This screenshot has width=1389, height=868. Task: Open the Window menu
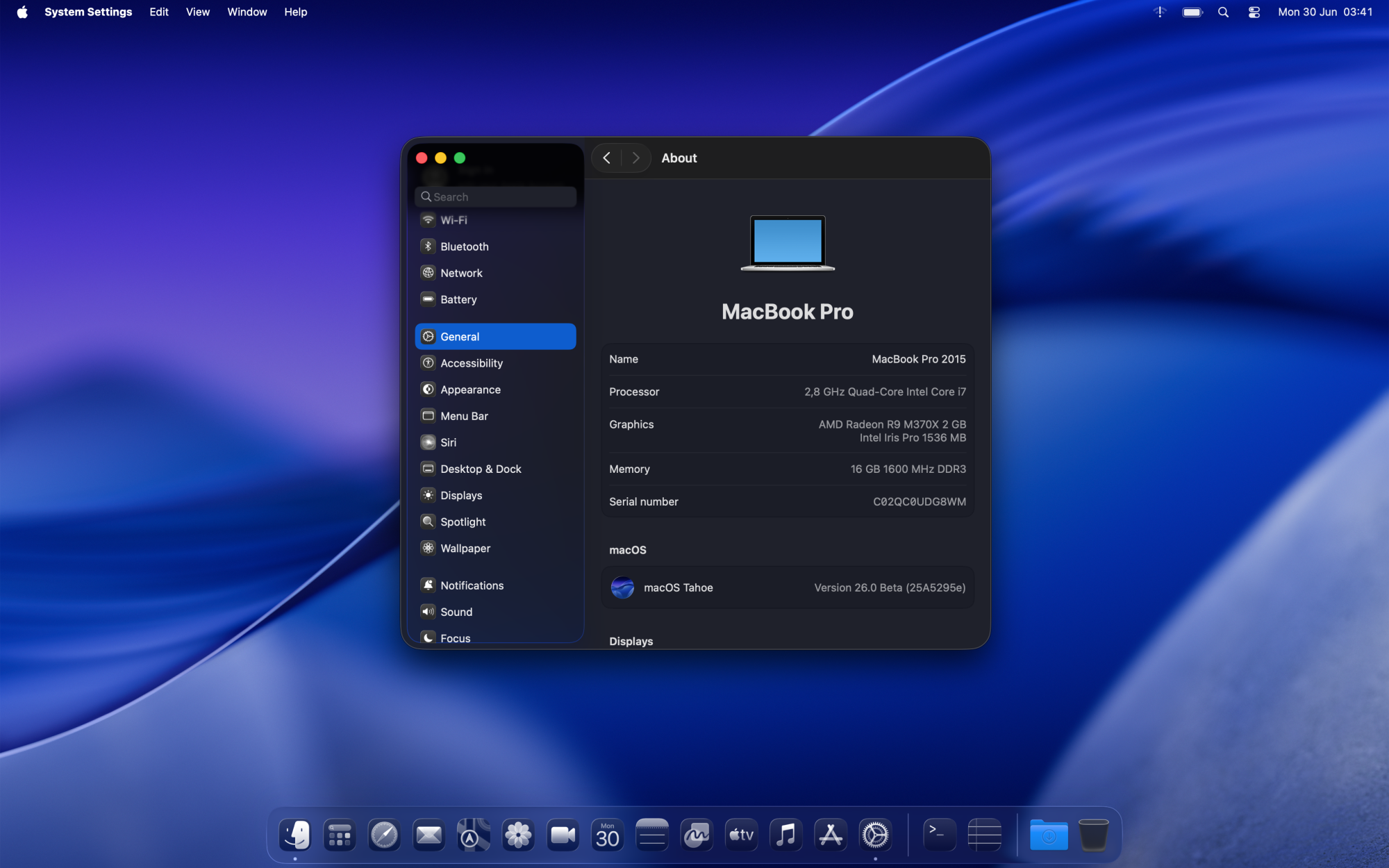pos(247,12)
